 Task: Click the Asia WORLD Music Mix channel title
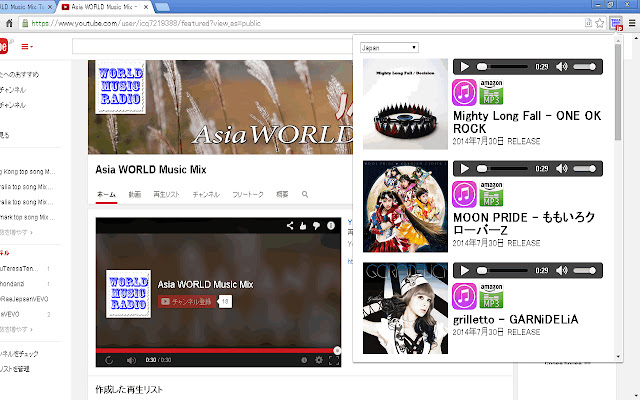[x=151, y=169]
